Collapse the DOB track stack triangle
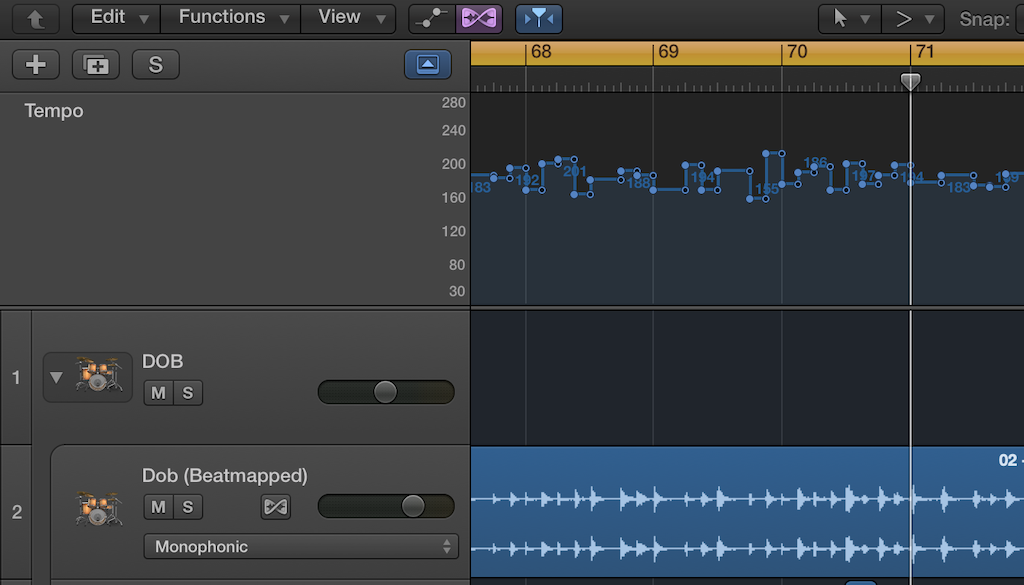Screen dimensions: 1024x585 click(56, 378)
